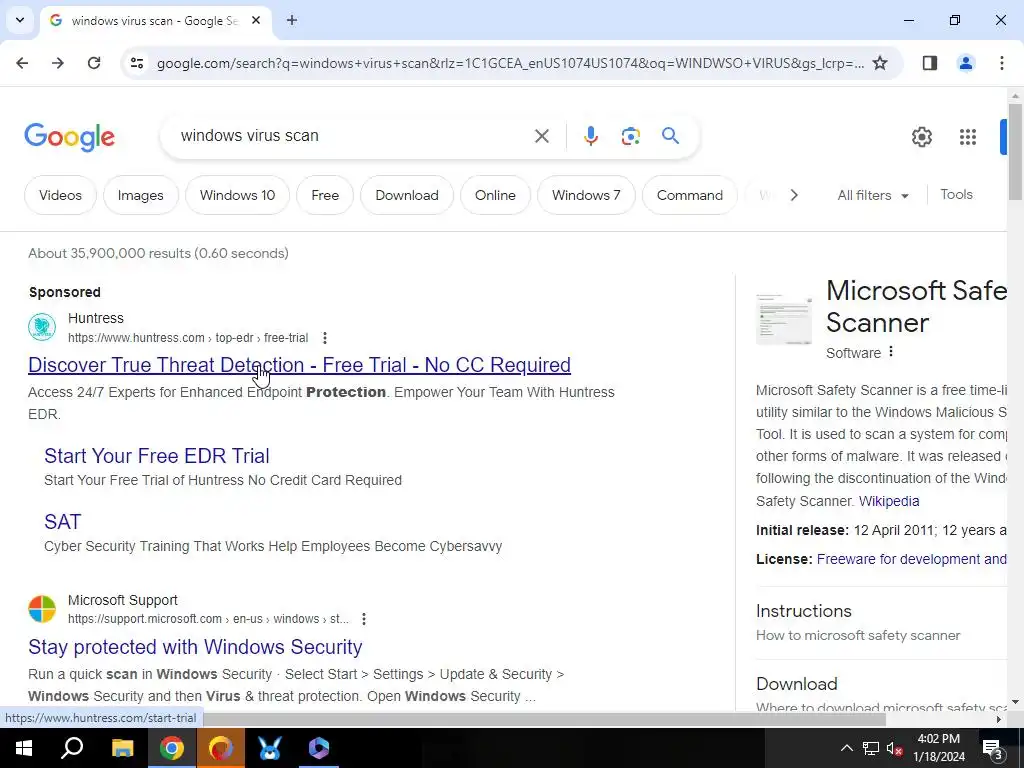View site information icon in address bar
Image resolution: width=1024 pixels, height=768 pixels.
point(137,63)
